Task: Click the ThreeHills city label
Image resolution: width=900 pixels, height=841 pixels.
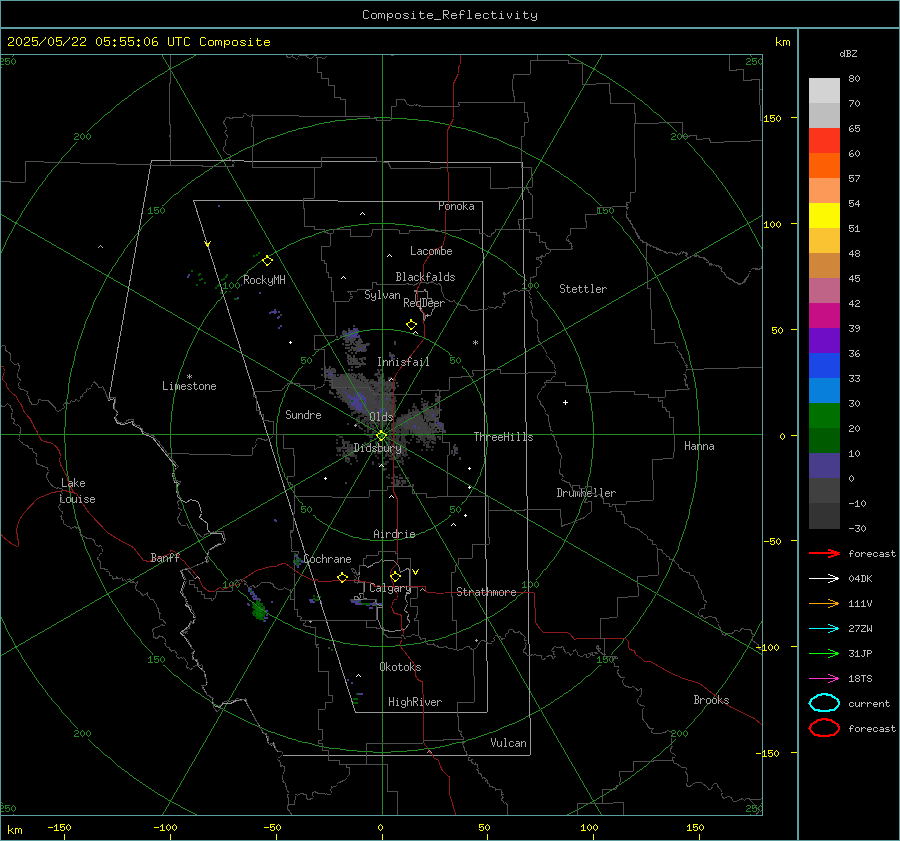Action: pyautogui.click(x=503, y=437)
